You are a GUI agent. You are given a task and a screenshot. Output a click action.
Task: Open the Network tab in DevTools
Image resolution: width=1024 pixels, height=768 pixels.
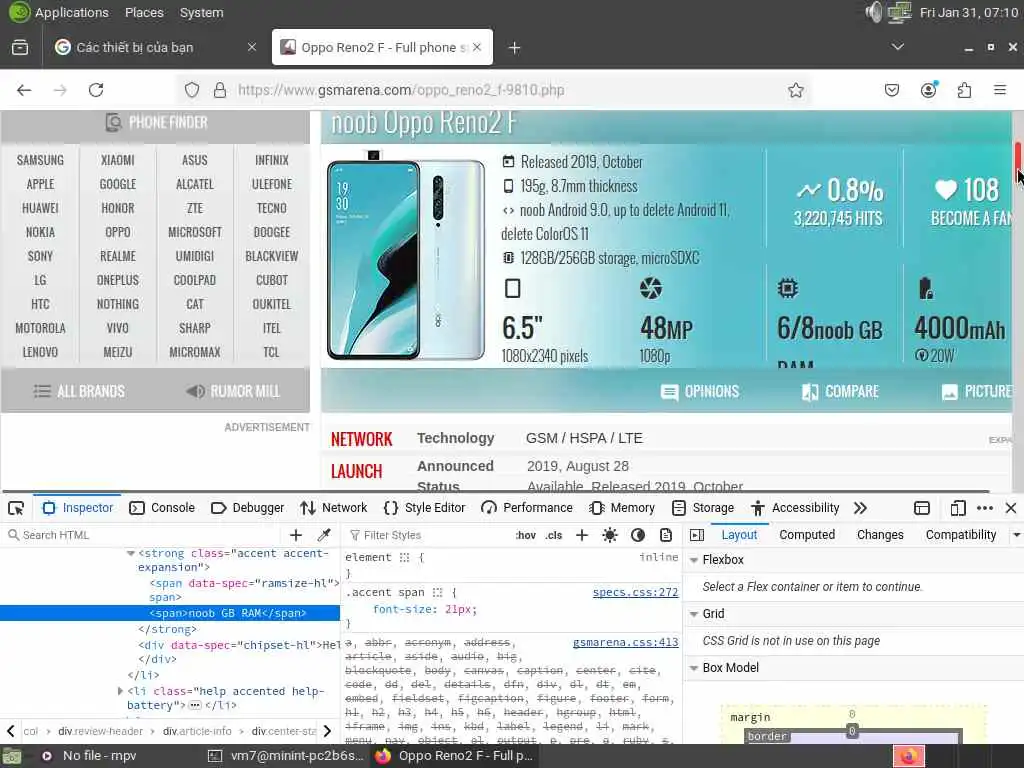pyautogui.click(x=334, y=508)
